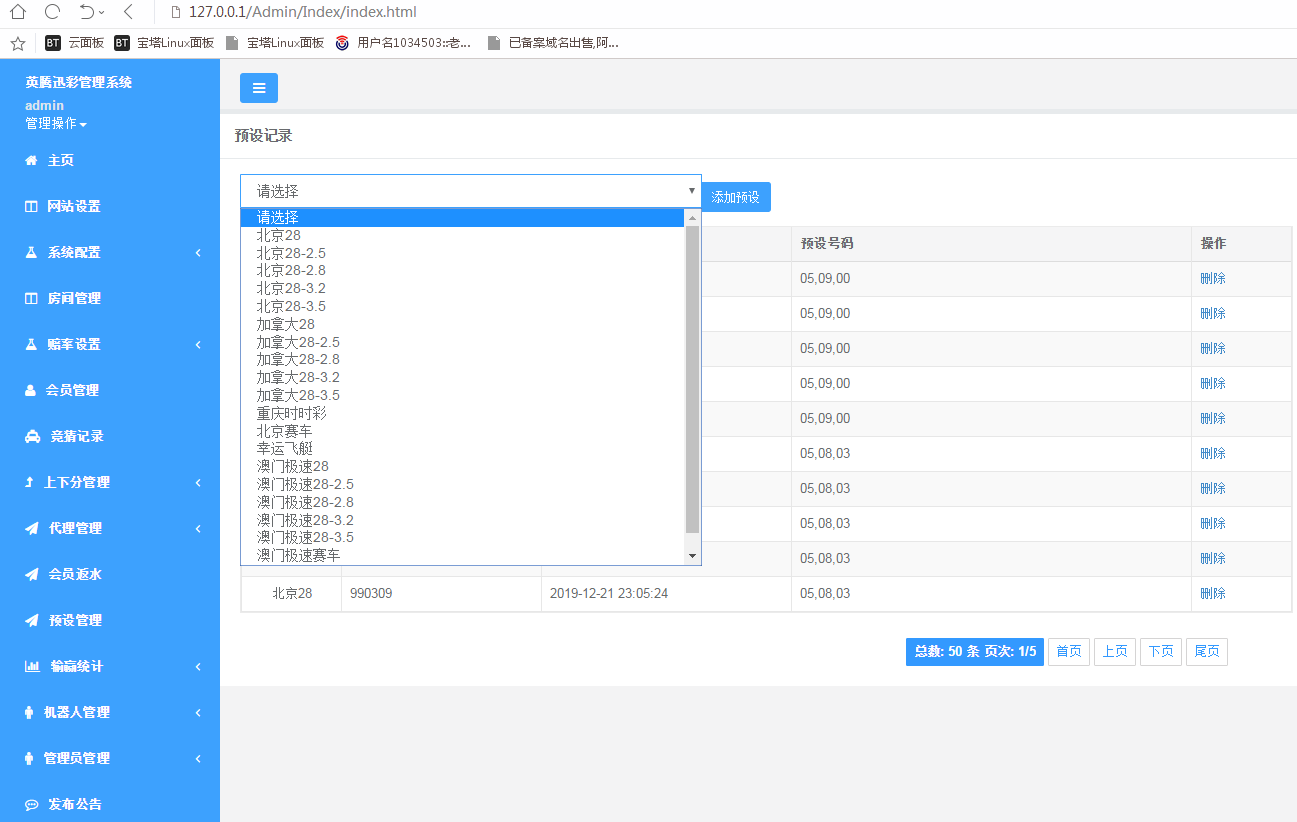
Task: Click the hamburger menu button above the page
Action: point(258,88)
